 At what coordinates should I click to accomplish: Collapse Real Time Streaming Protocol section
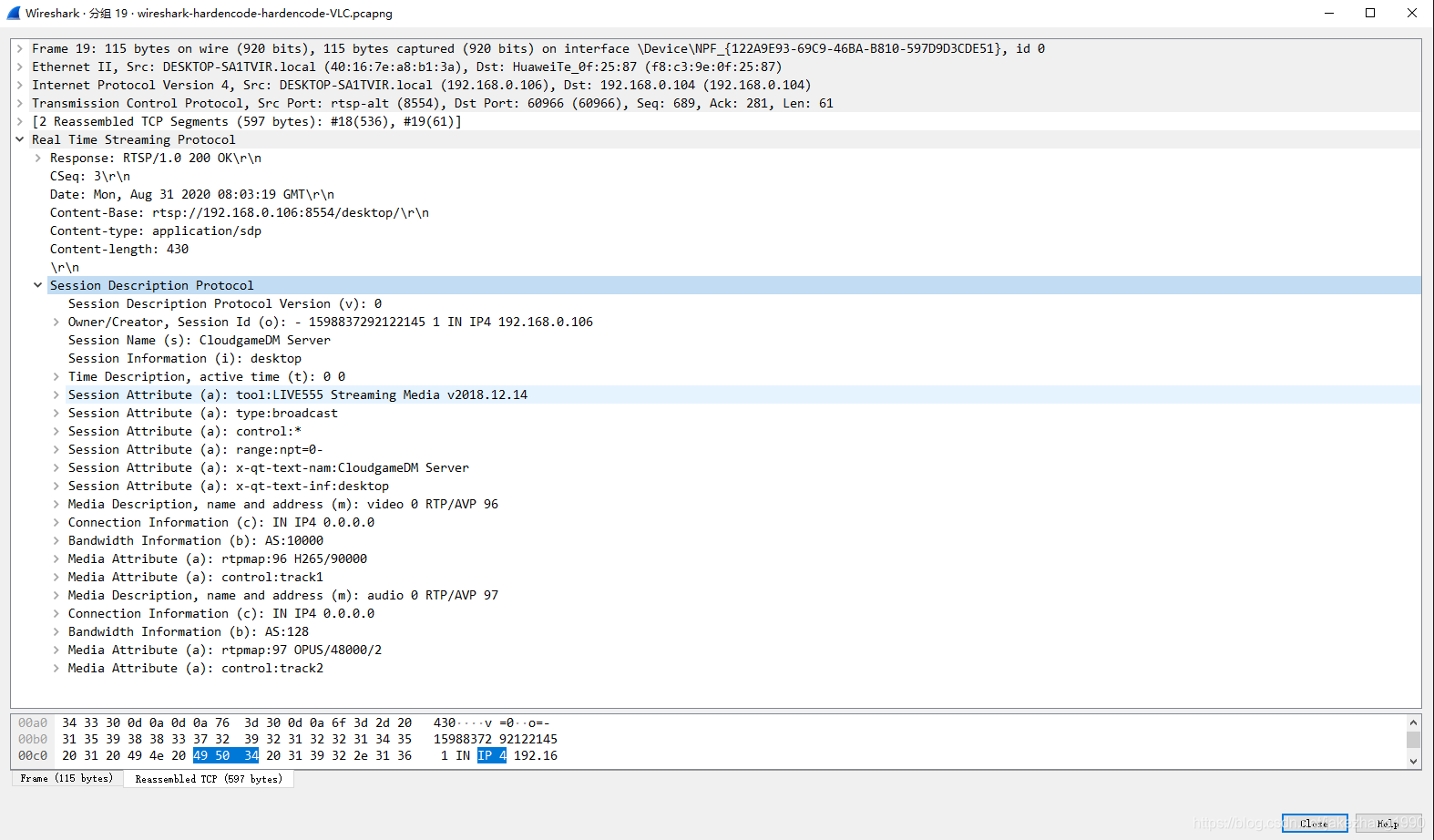[20, 139]
